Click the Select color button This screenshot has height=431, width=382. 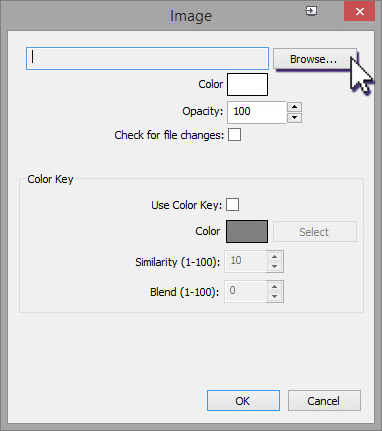[x=315, y=232]
